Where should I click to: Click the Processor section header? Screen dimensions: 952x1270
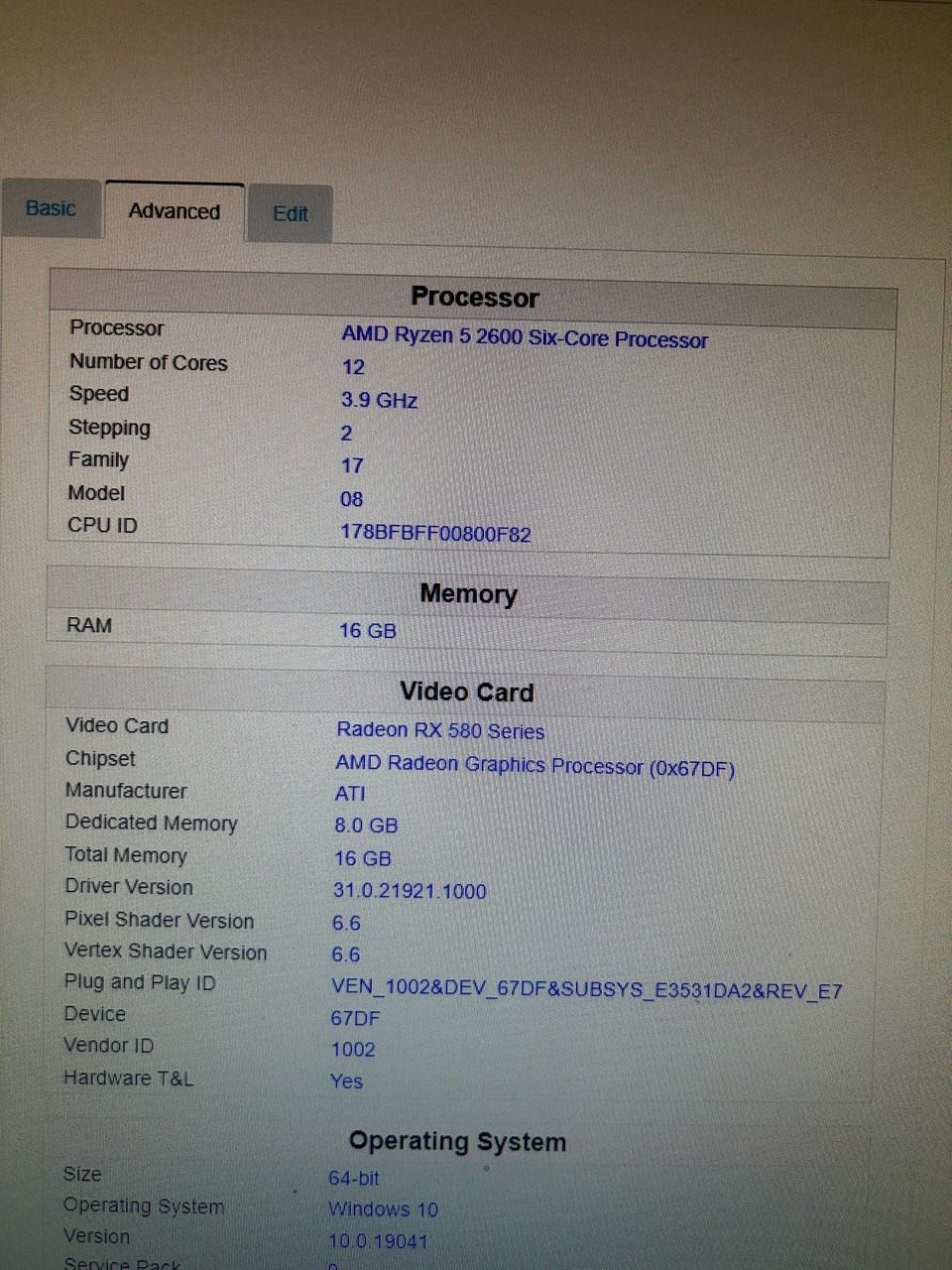click(x=474, y=297)
